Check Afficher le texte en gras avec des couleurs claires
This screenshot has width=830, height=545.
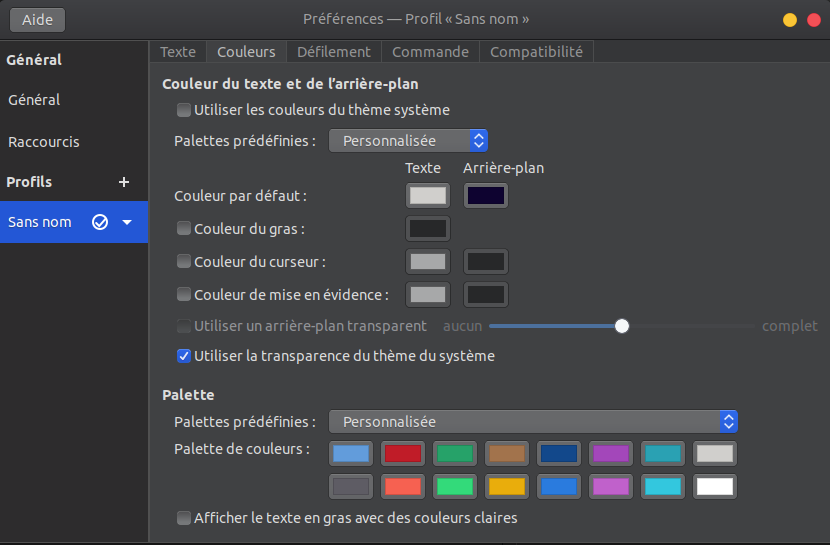point(184,518)
